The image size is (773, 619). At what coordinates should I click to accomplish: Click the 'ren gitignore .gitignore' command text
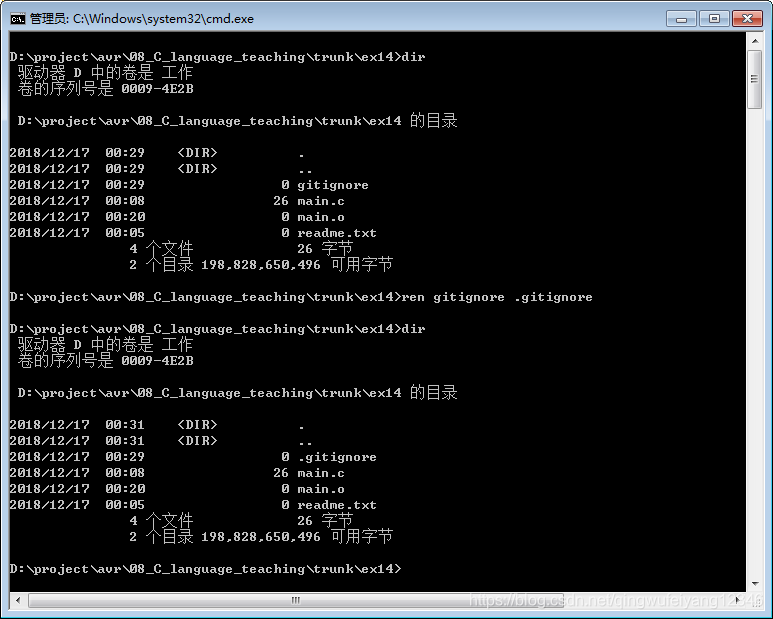click(x=497, y=297)
